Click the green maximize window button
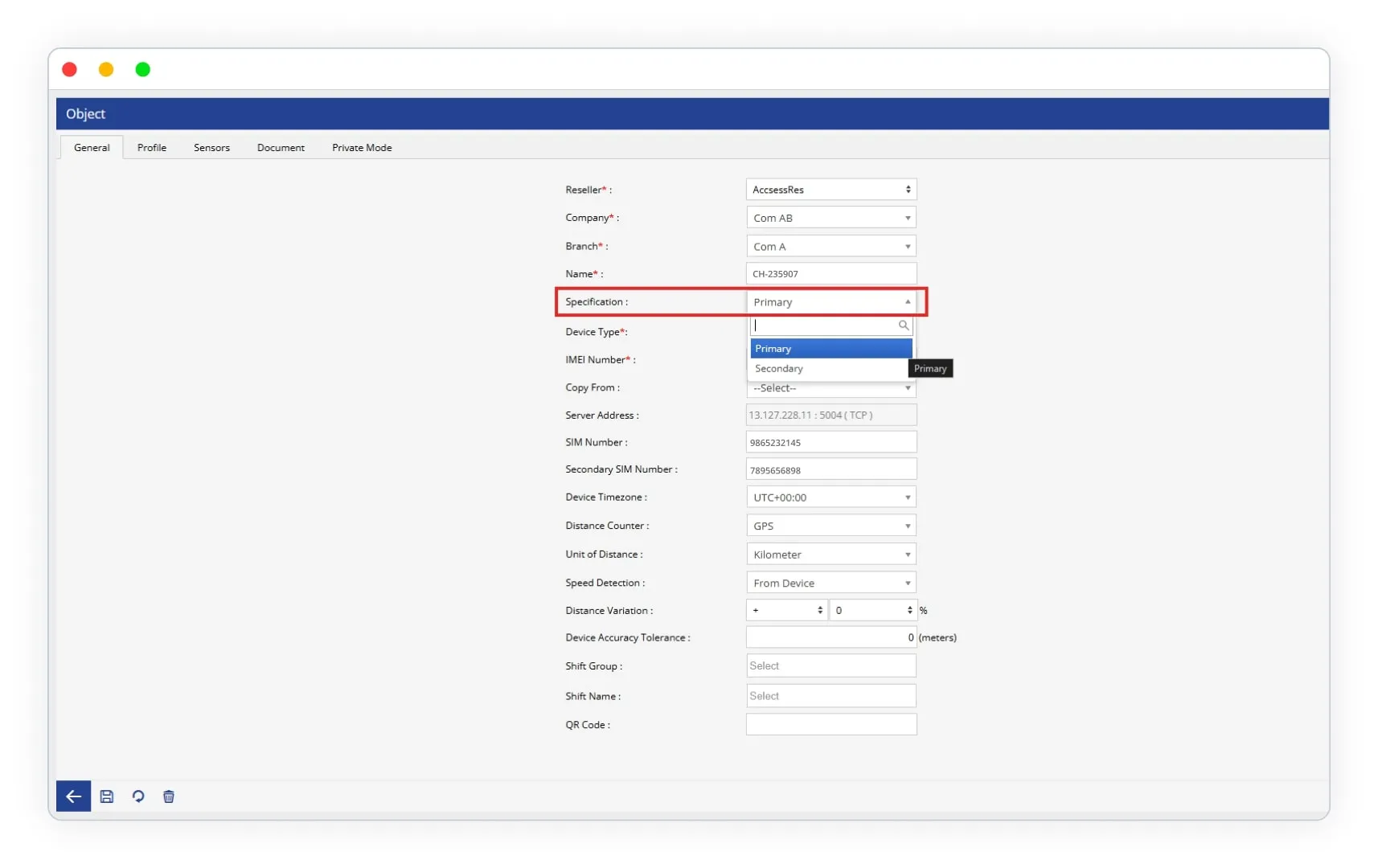 click(143, 70)
